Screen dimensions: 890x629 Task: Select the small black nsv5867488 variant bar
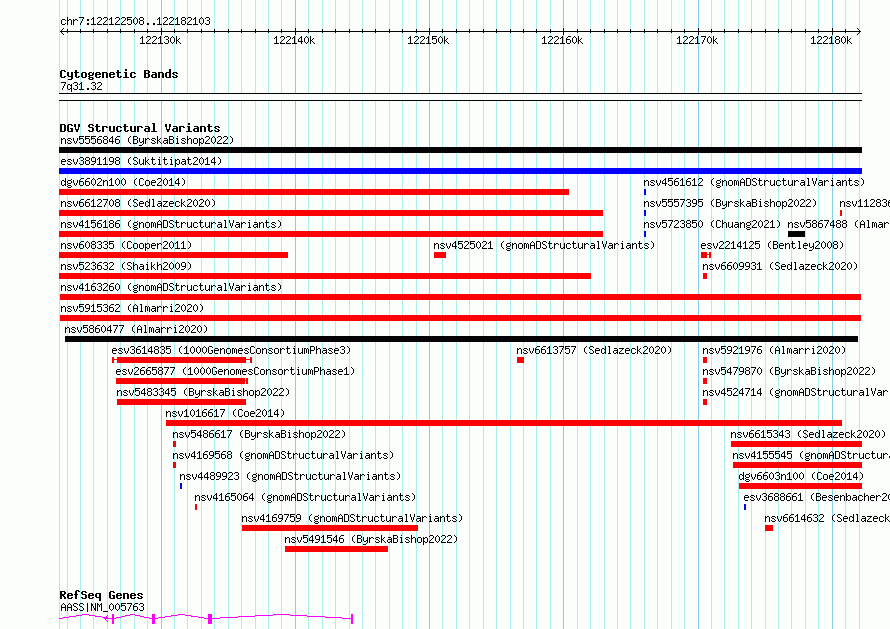pyautogui.click(x=796, y=234)
